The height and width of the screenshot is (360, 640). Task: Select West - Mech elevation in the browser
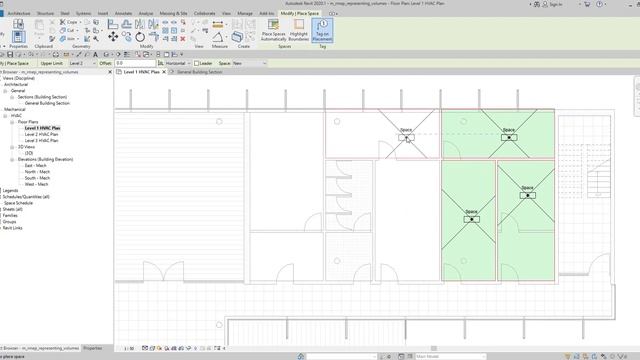point(36,184)
